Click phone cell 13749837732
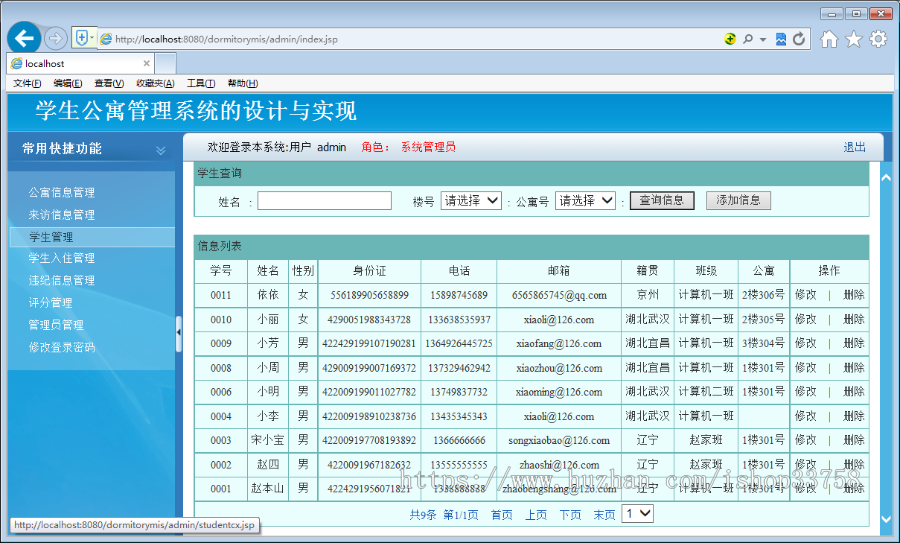Screen dimensions: 900x543 click(x=459, y=392)
